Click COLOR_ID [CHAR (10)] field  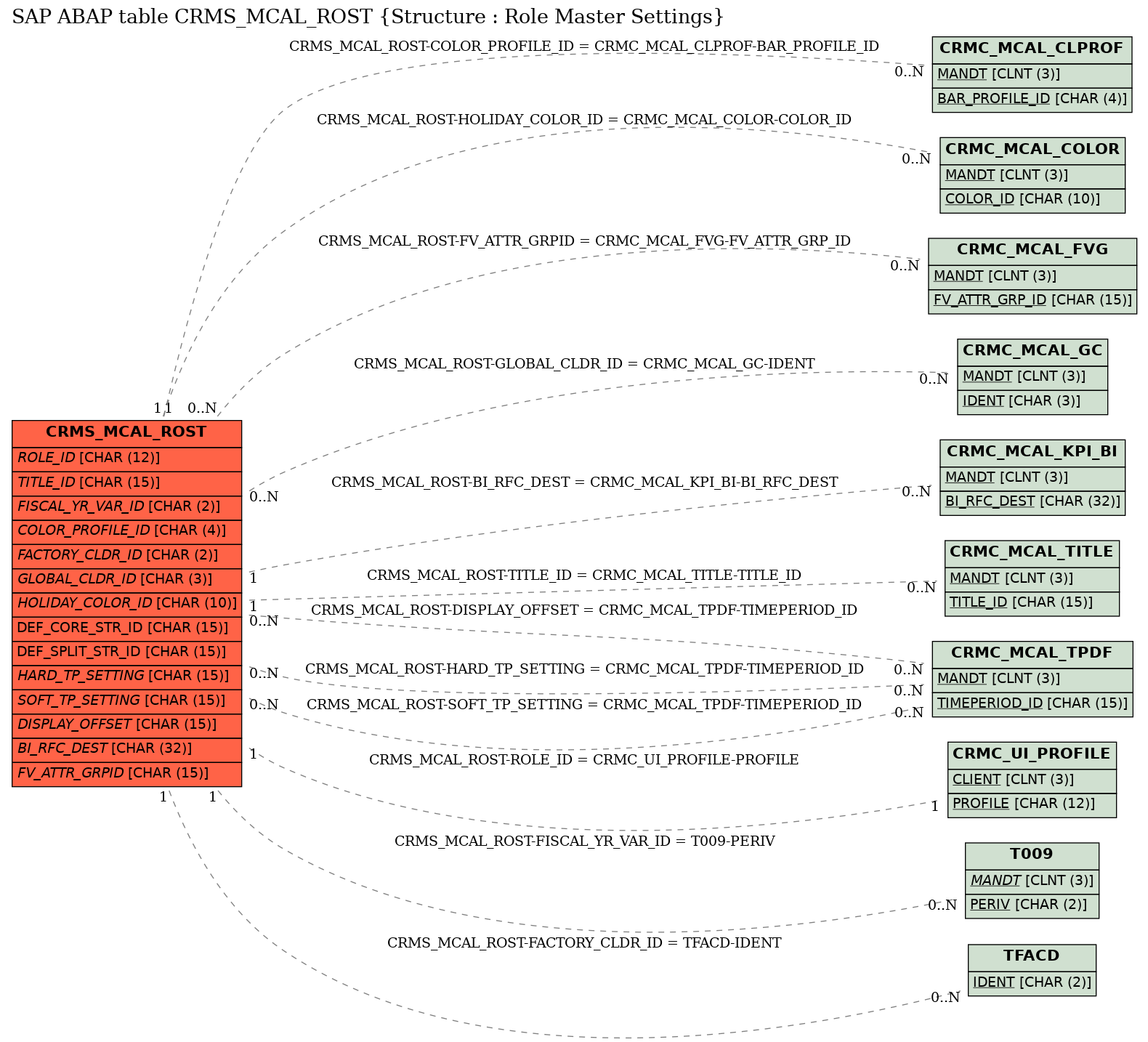(x=1032, y=200)
